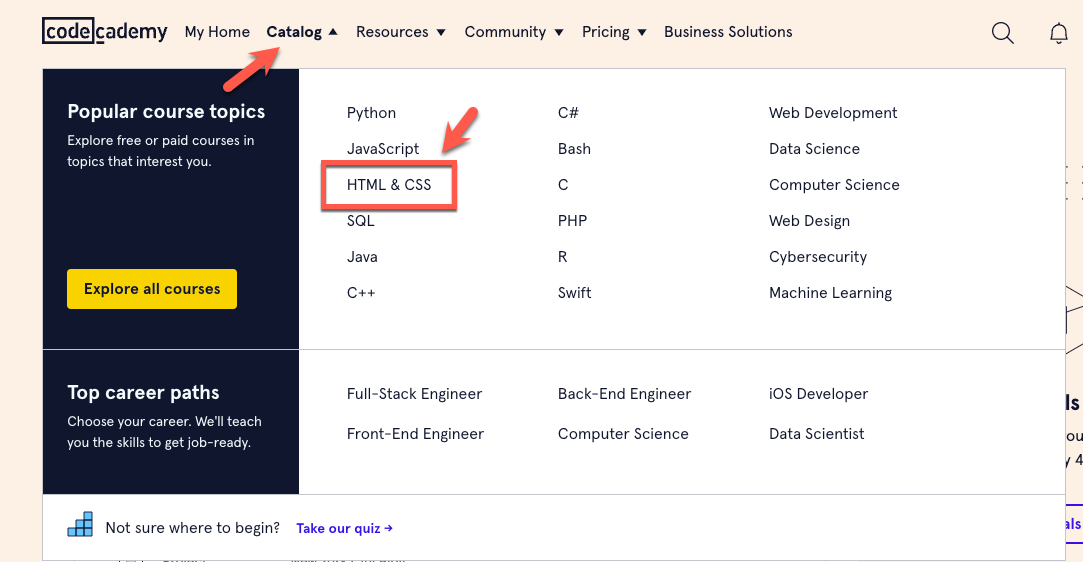Click the Not sure where to begin text

[x=193, y=528]
